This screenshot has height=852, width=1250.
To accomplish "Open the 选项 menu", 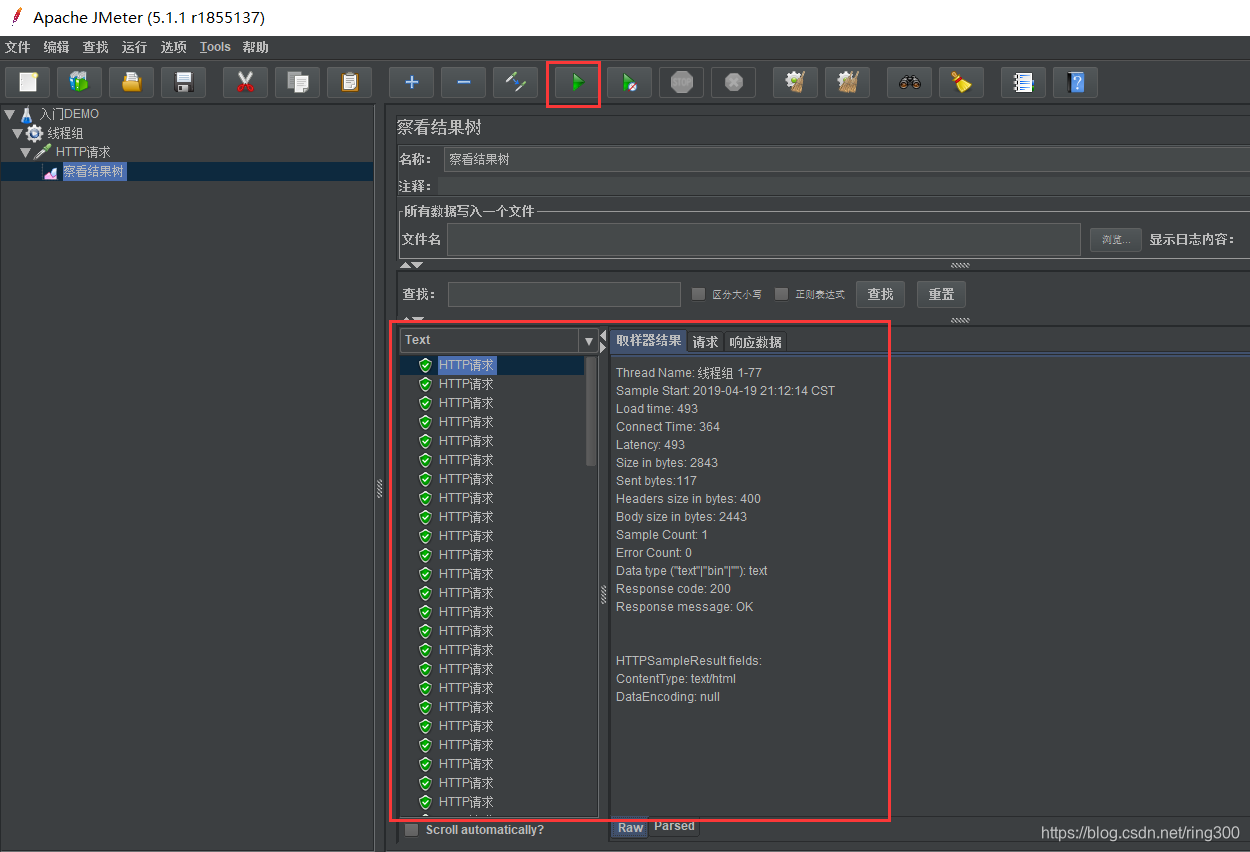I will coord(174,47).
